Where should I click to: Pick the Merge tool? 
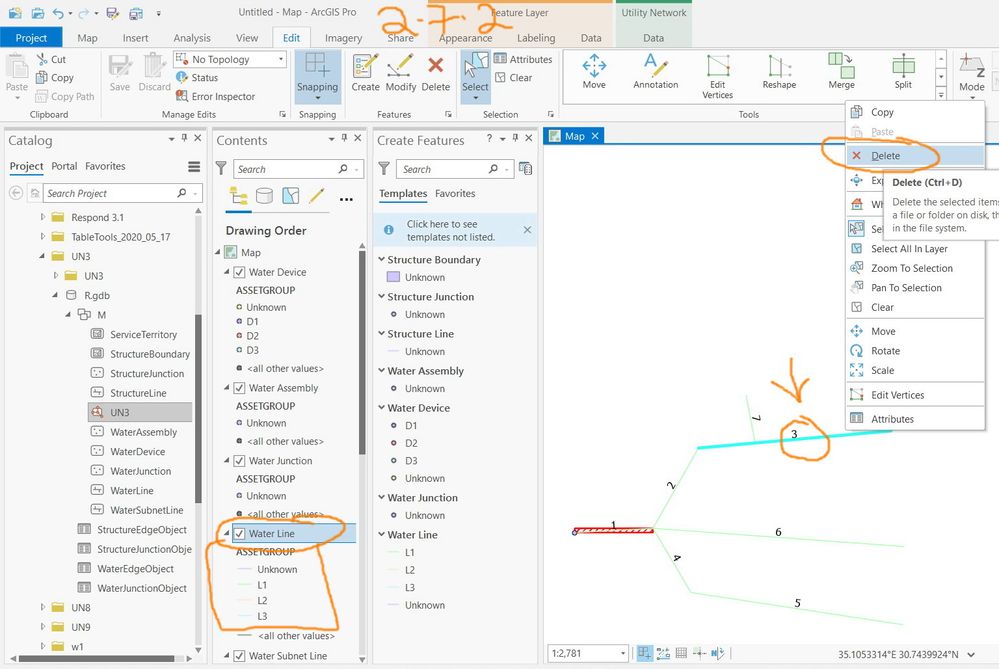click(841, 71)
